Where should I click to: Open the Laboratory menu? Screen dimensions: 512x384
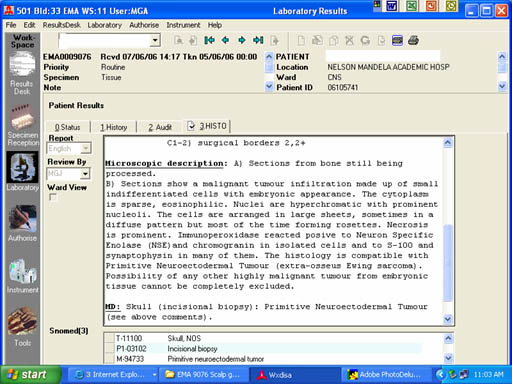105,25
